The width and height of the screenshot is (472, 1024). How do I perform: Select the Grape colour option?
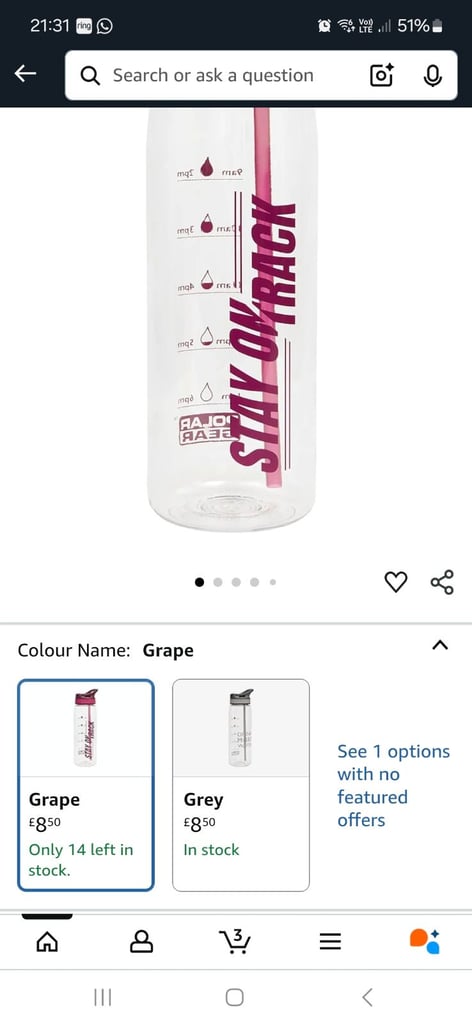[86, 785]
